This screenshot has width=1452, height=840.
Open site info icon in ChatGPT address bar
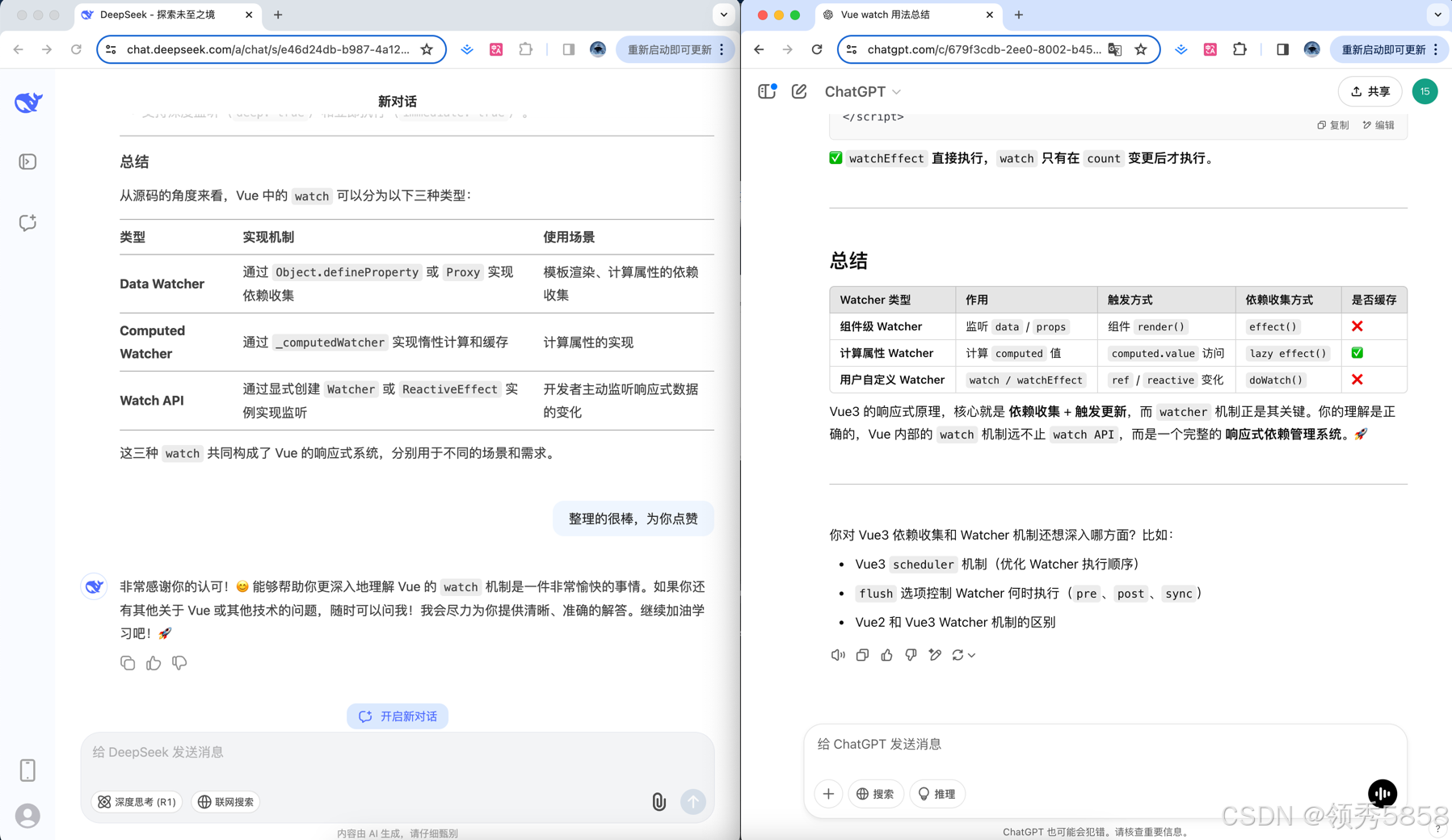[852, 49]
